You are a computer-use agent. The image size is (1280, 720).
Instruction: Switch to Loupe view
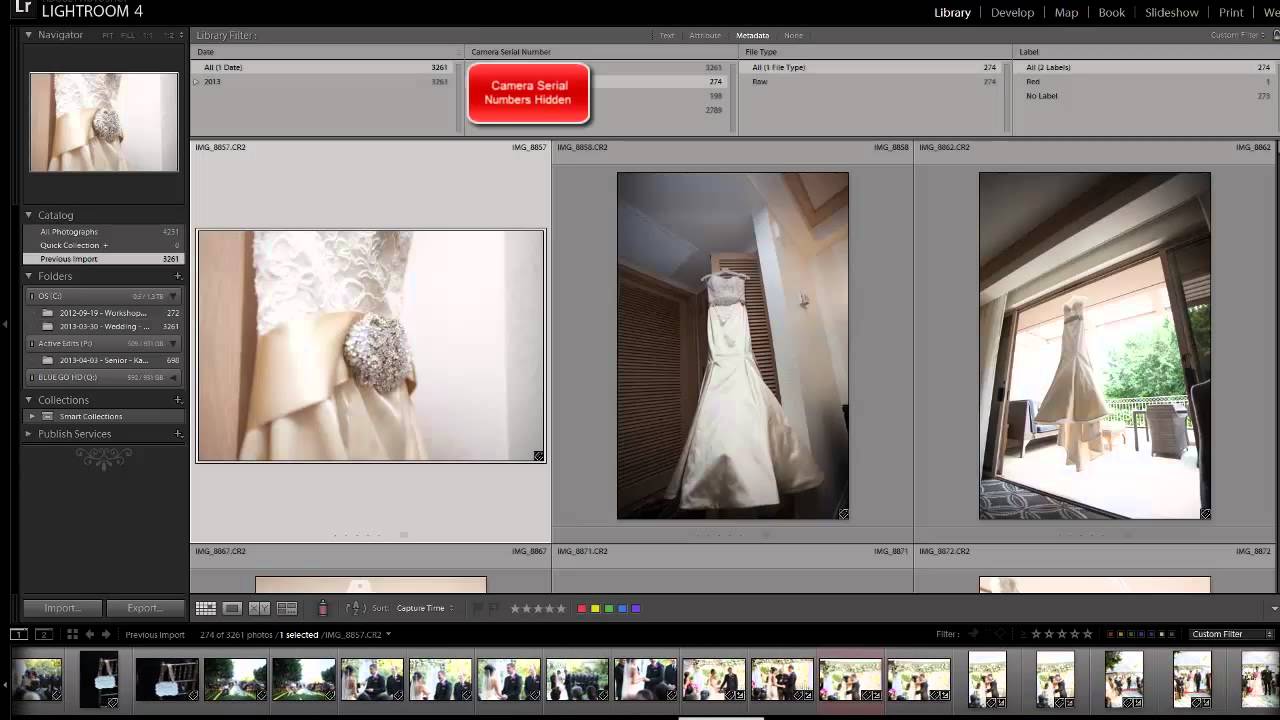pyautogui.click(x=232, y=608)
